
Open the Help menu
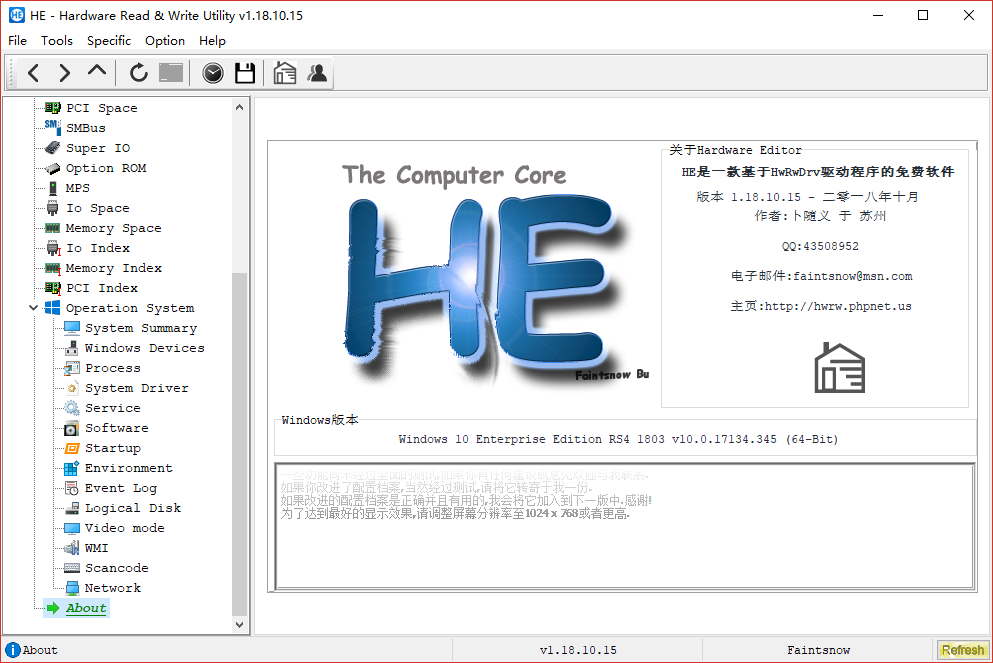click(212, 41)
